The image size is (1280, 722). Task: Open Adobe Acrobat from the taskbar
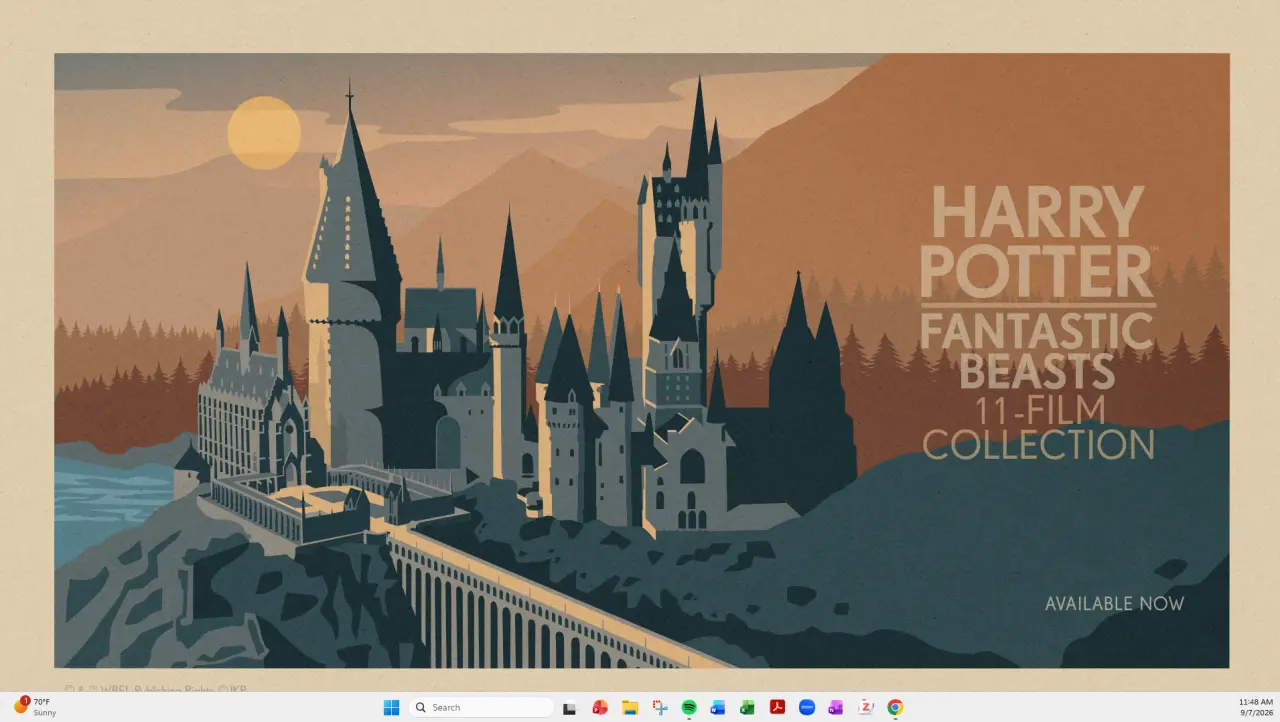click(777, 707)
